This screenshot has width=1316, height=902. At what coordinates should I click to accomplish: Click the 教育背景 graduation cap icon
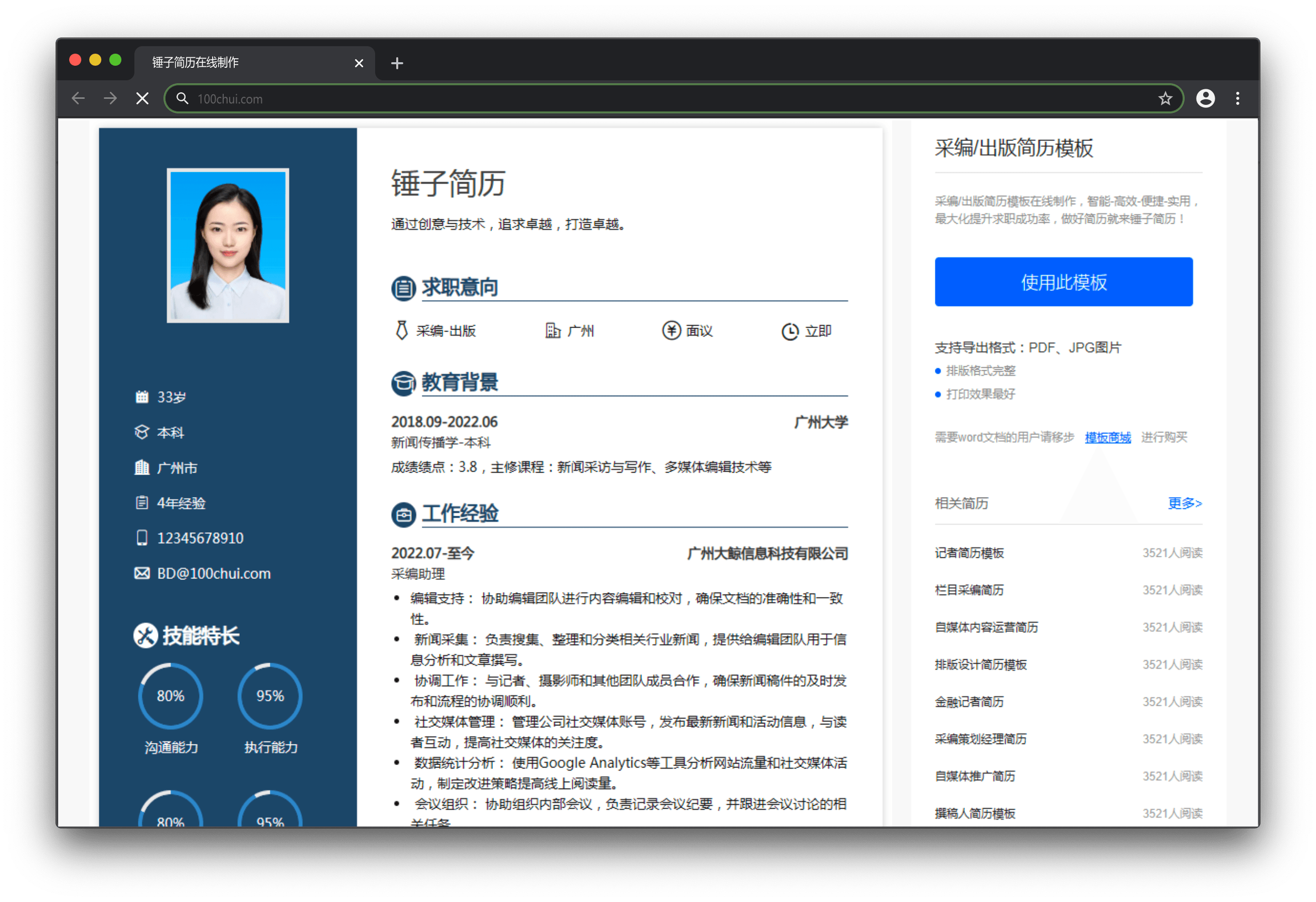point(403,383)
